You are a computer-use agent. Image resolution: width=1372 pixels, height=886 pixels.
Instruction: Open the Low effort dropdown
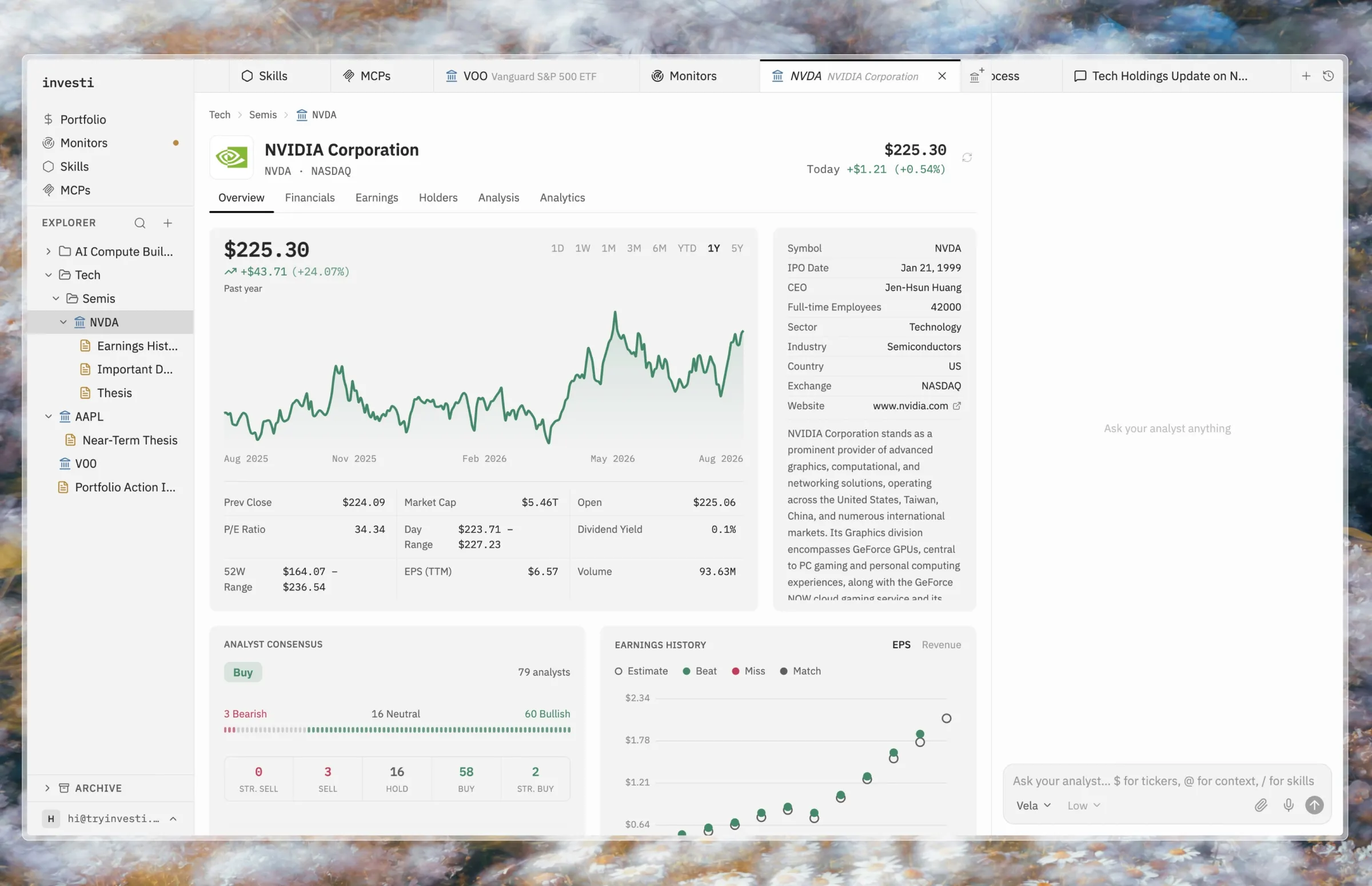click(1083, 805)
